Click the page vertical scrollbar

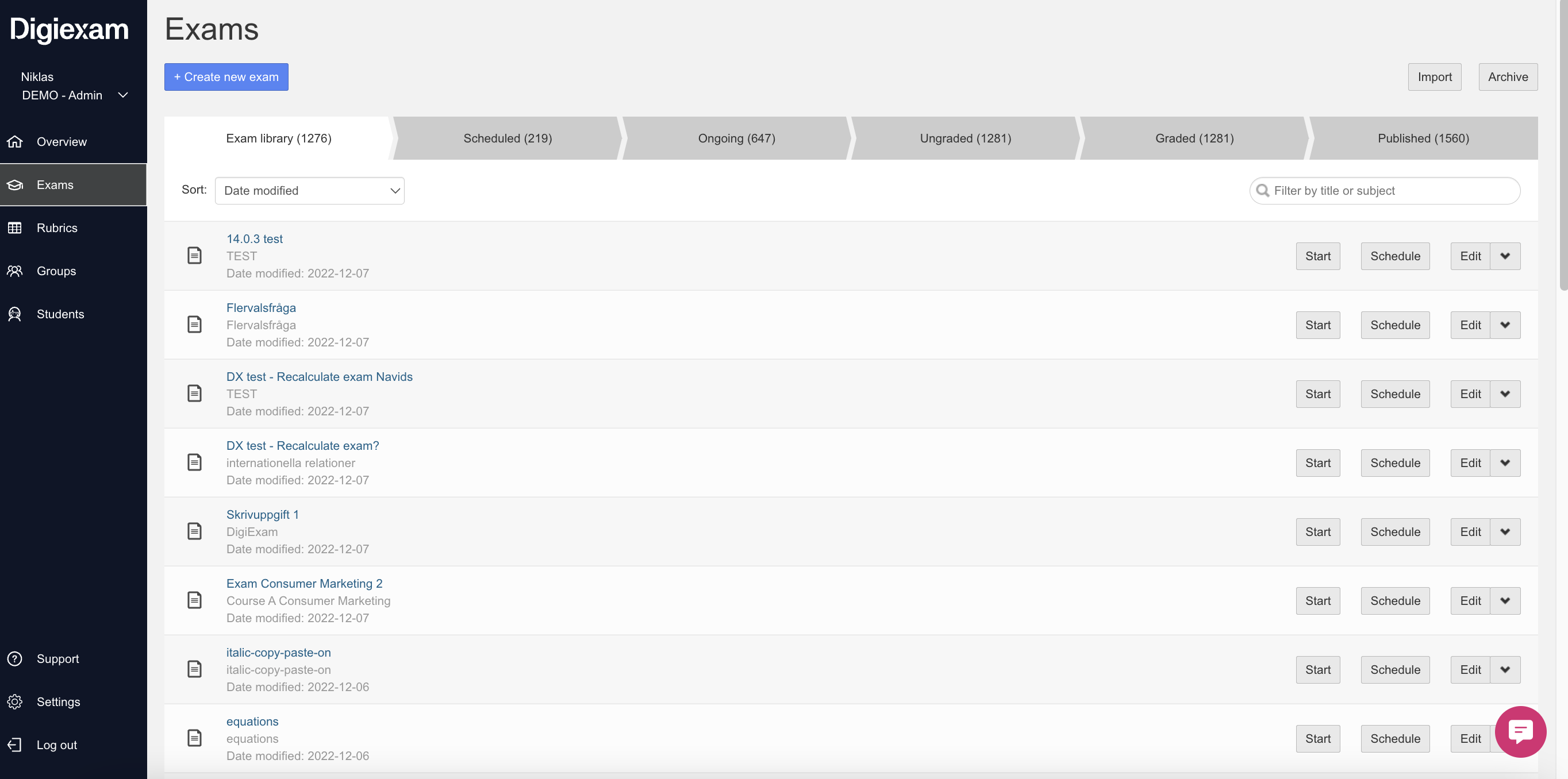coord(1562,146)
